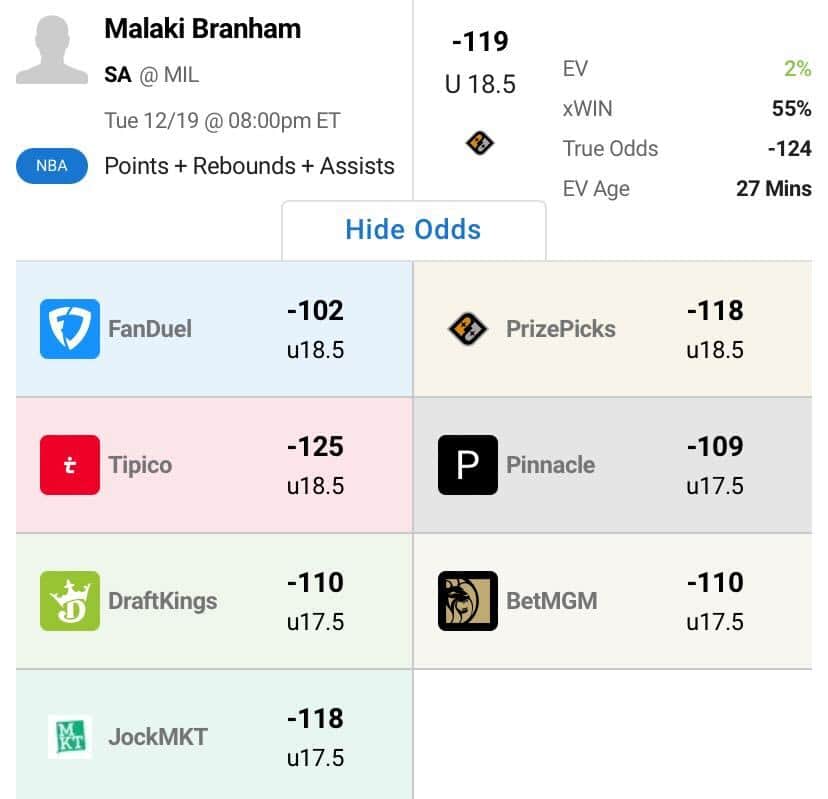This screenshot has height=799, width=828.
Task: Click the BetMGM lion logo icon
Action: pyautogui.click(x=468, y=601)
